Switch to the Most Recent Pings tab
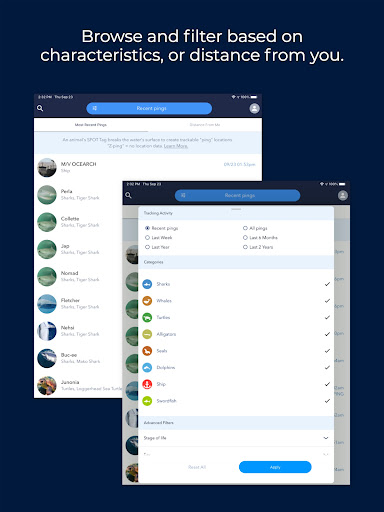384x512 pixels. click(91, 125)
